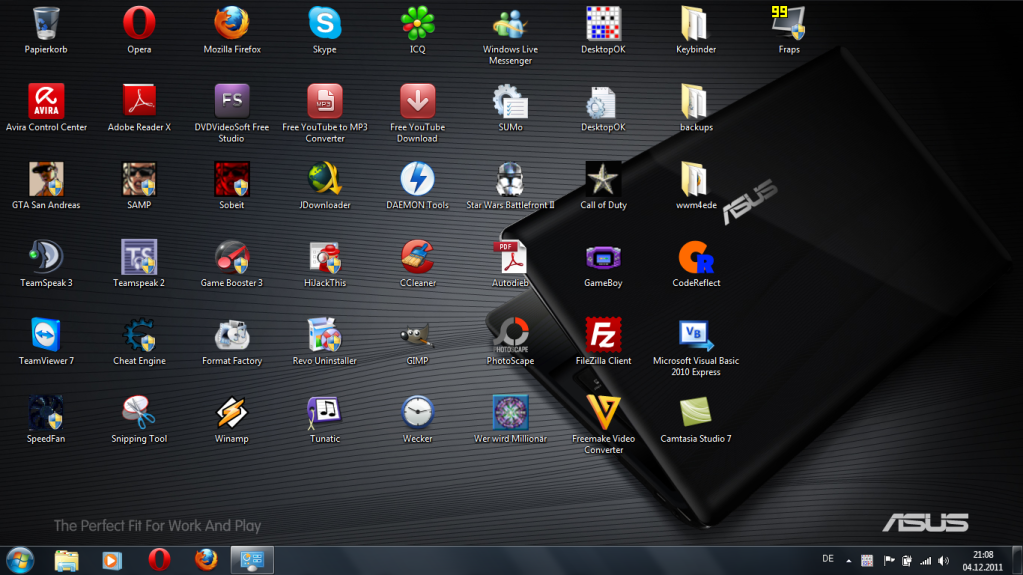Select the SpeedFan icon
The image size is (1023, 575).
tap(46, 420)
